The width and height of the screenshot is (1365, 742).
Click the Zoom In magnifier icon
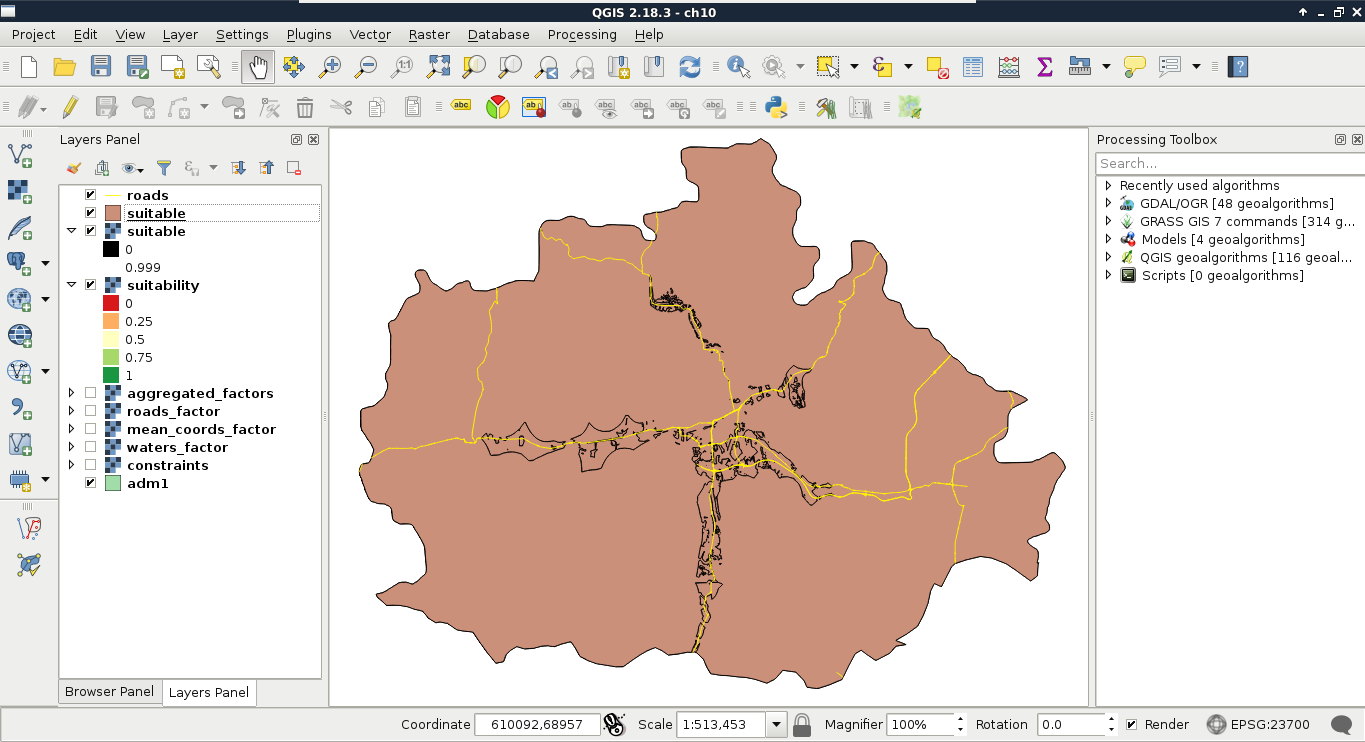(x=330, y=67)
